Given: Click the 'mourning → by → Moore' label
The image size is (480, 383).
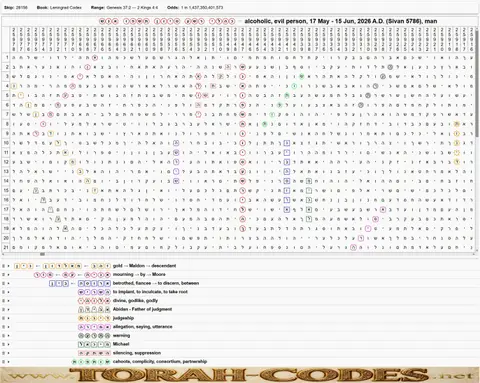Looking at the screenshot, I should click(x=139, y=275).
